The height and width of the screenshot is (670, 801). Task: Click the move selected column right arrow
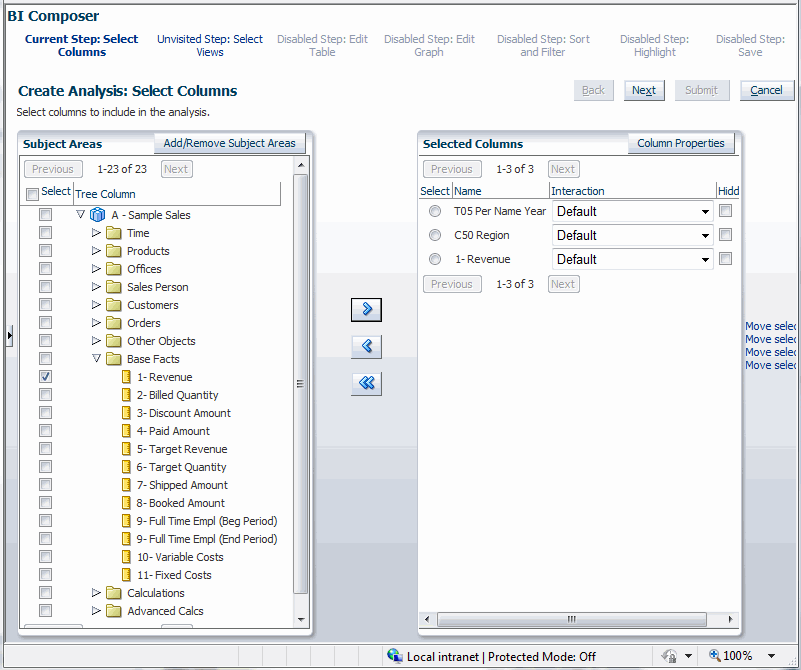[366, 309]
